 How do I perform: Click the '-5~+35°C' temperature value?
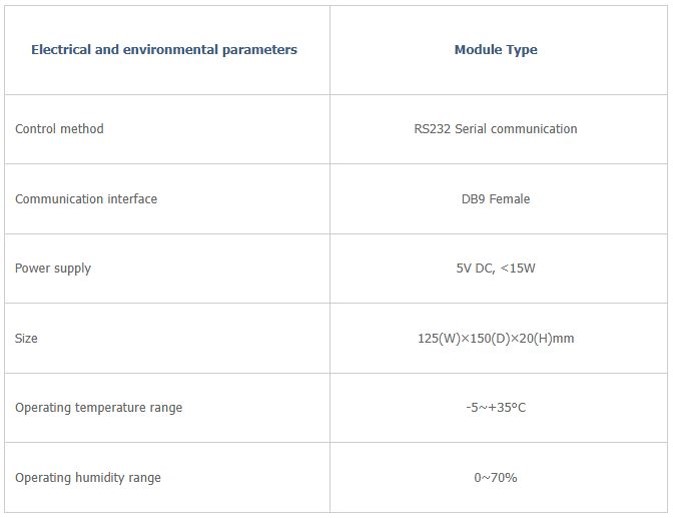pos(495,407)
